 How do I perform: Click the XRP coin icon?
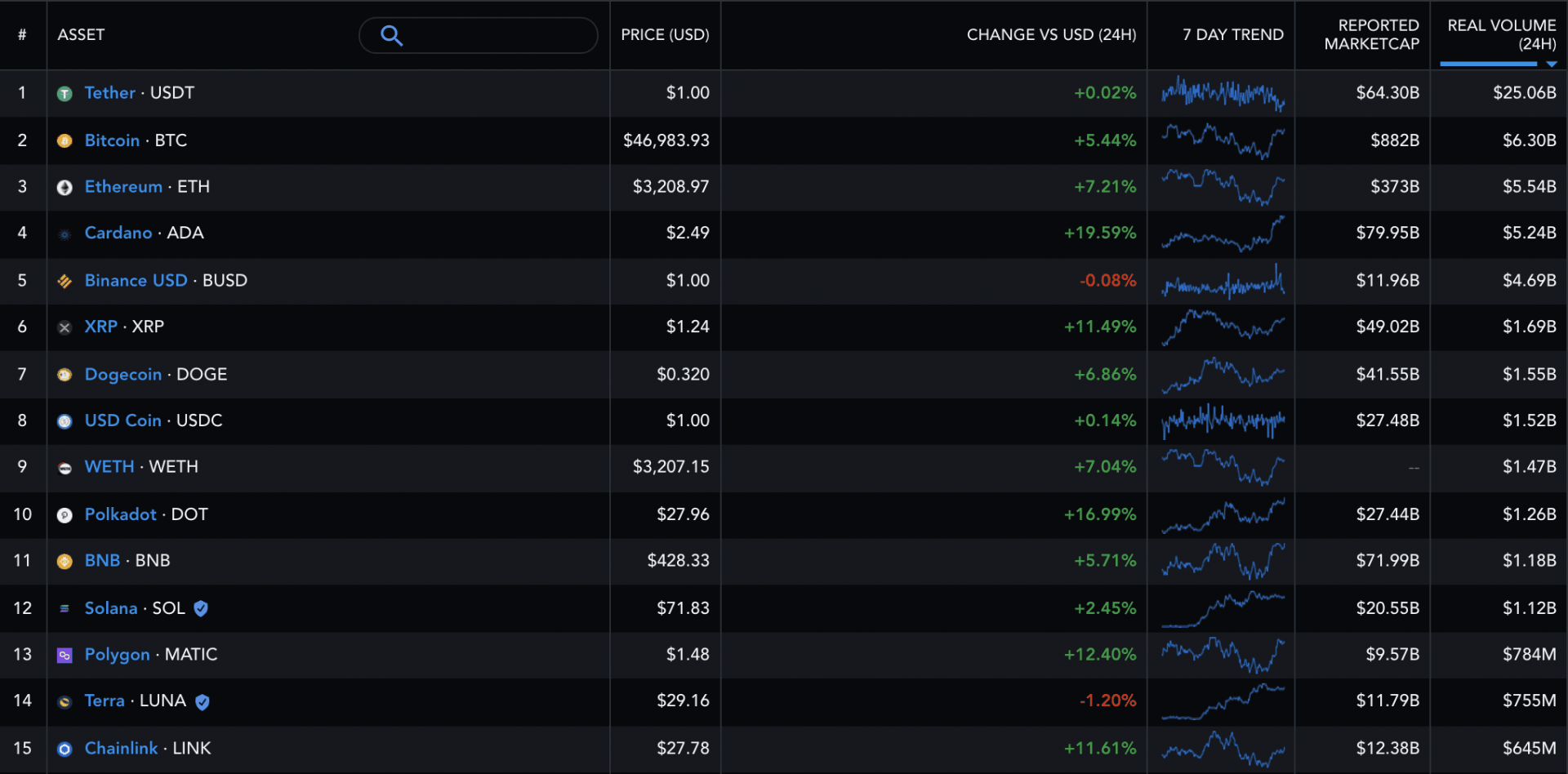pos(65,327)
